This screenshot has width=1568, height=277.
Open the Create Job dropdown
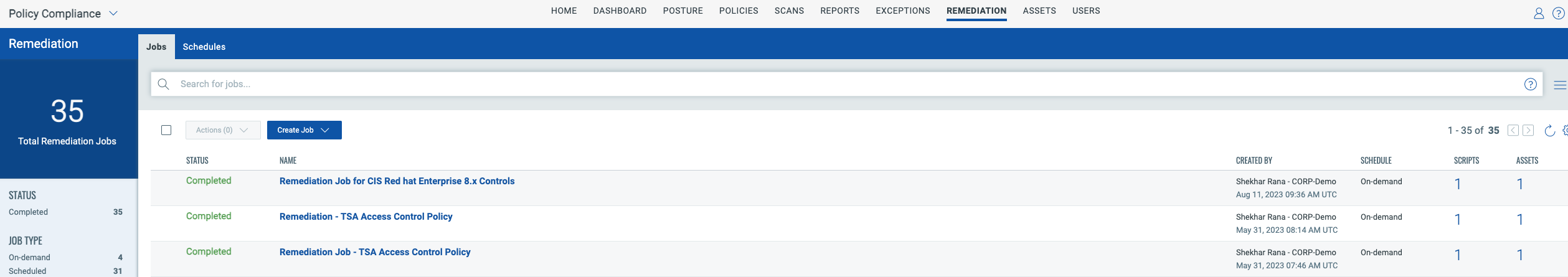304,130
